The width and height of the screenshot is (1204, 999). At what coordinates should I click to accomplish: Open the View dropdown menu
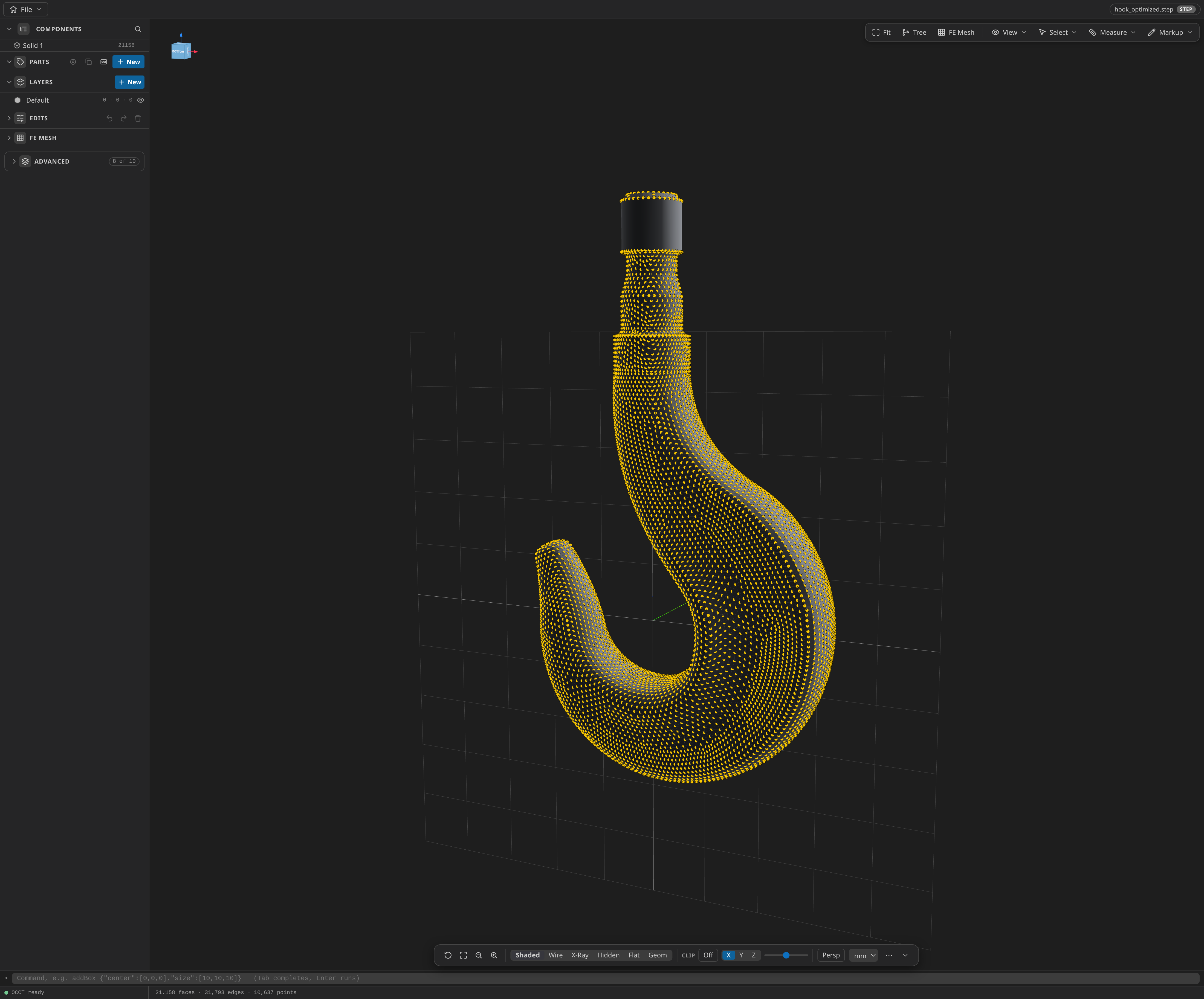[1009, 33]
